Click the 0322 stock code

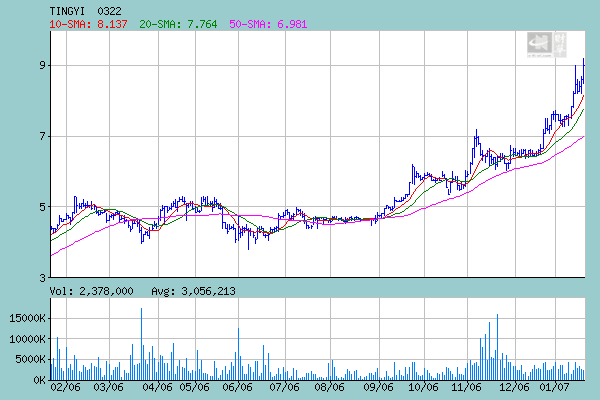109,11
